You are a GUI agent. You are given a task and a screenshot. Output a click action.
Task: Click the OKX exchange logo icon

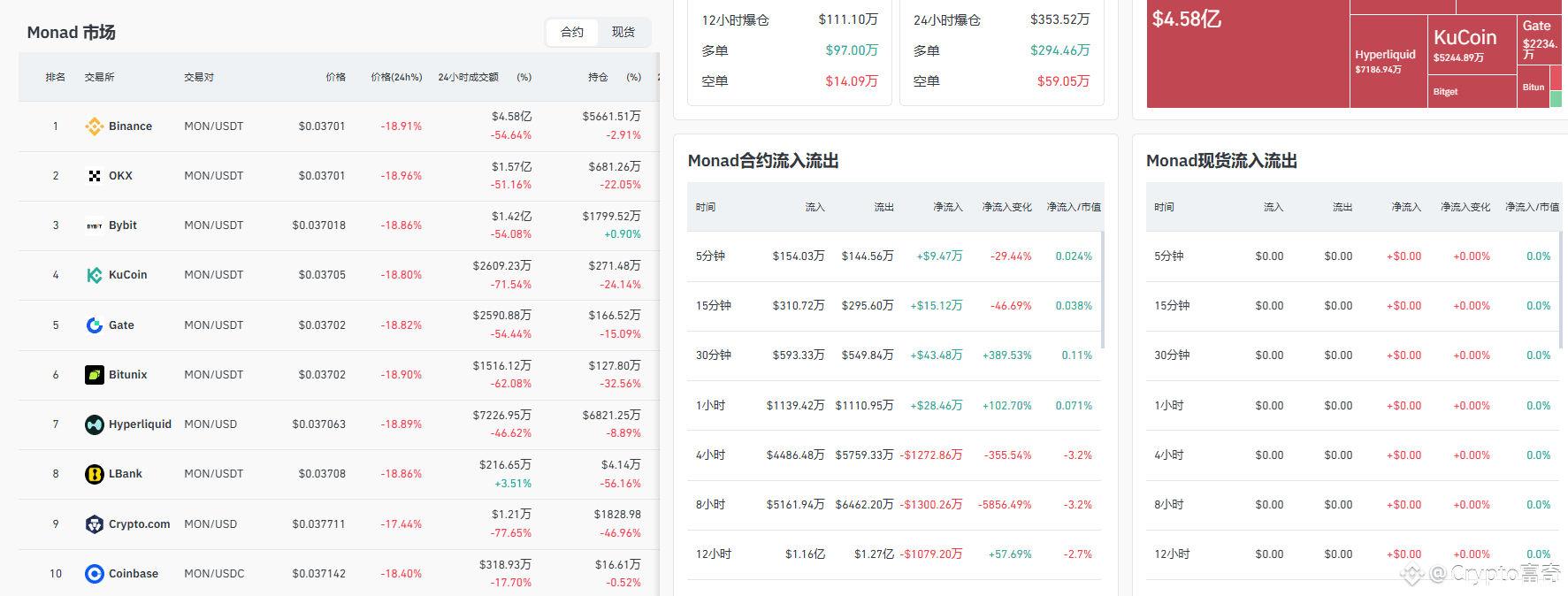click(94, 176)
